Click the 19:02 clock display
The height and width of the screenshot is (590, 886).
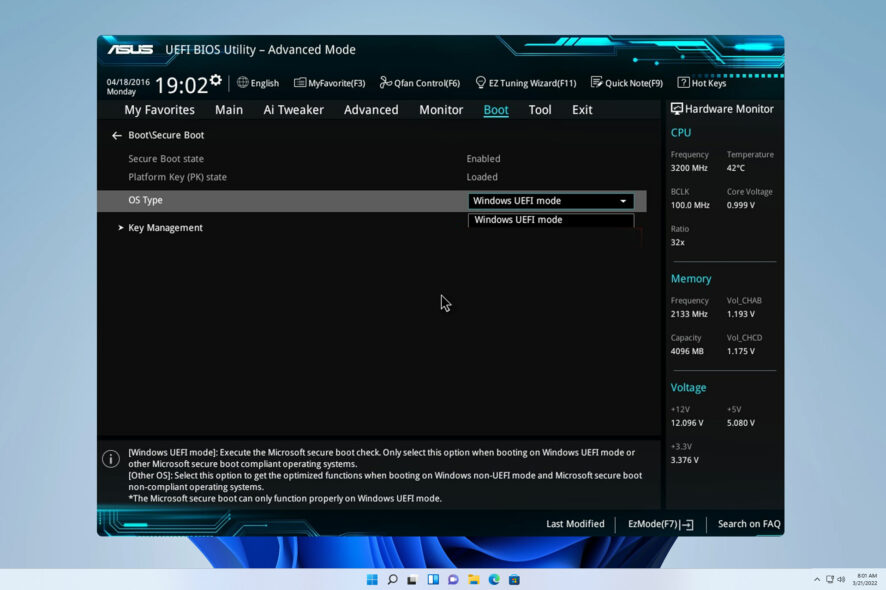pyautogui.click(x=181, y=85)
